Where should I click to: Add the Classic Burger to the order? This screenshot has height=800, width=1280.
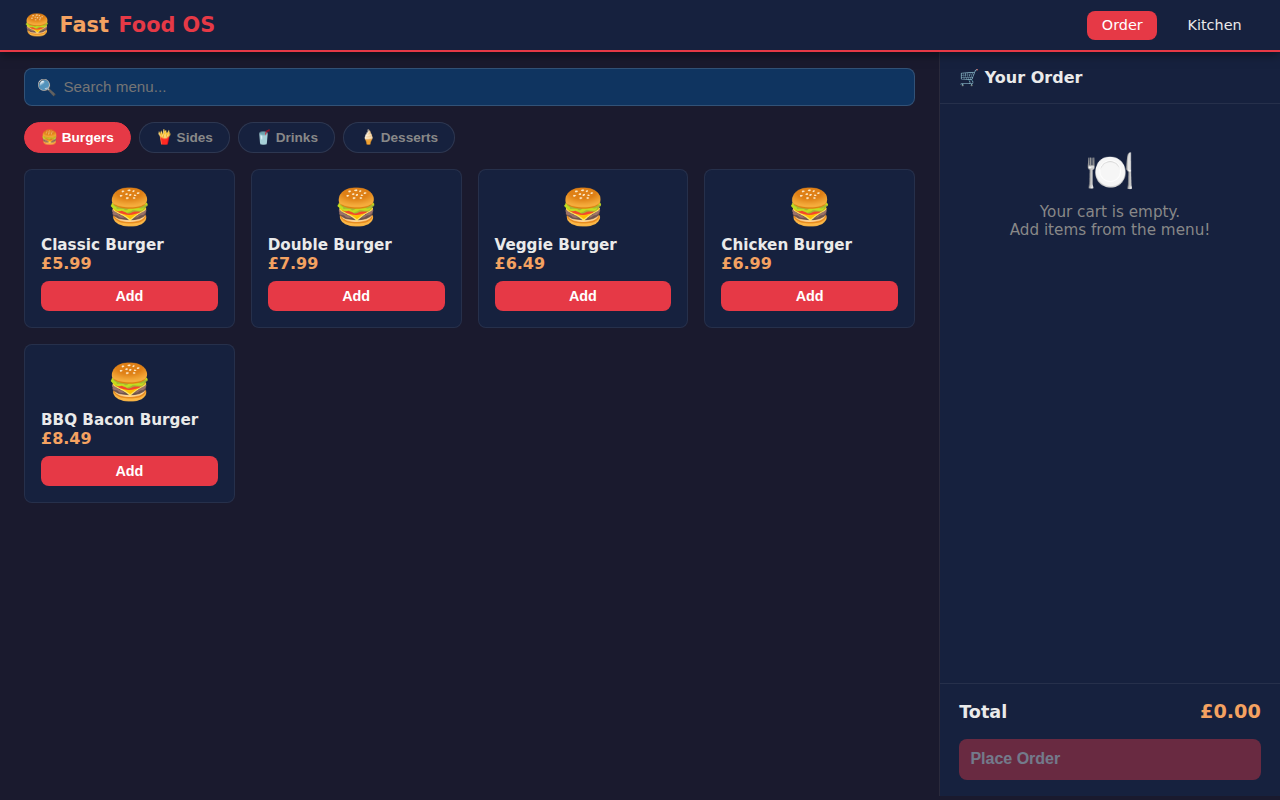point(129,295)
